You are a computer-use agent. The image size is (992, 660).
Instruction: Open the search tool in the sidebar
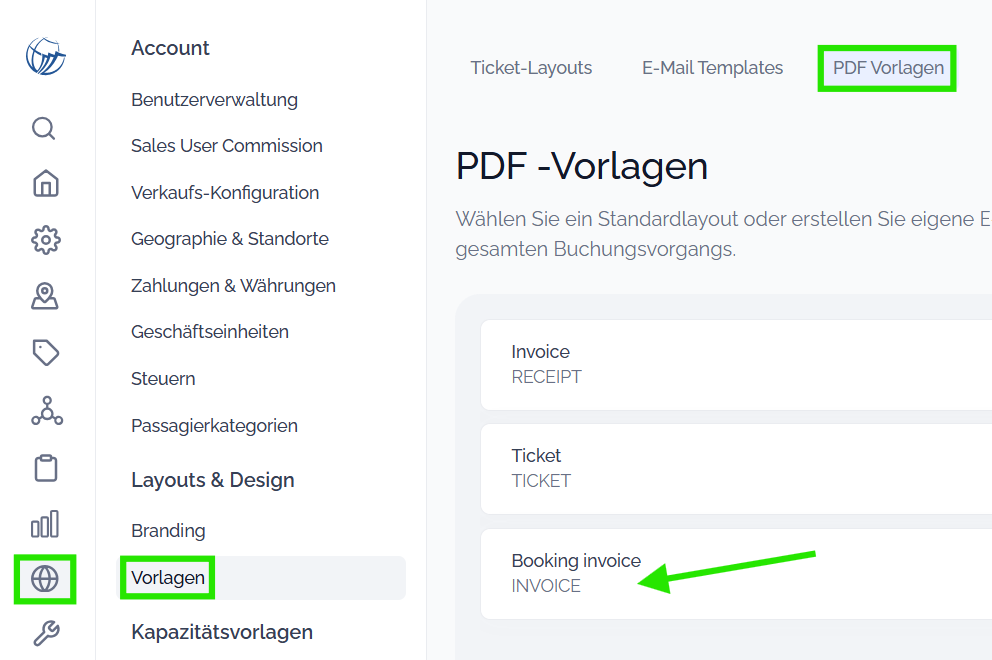click(x=44, y=128)
